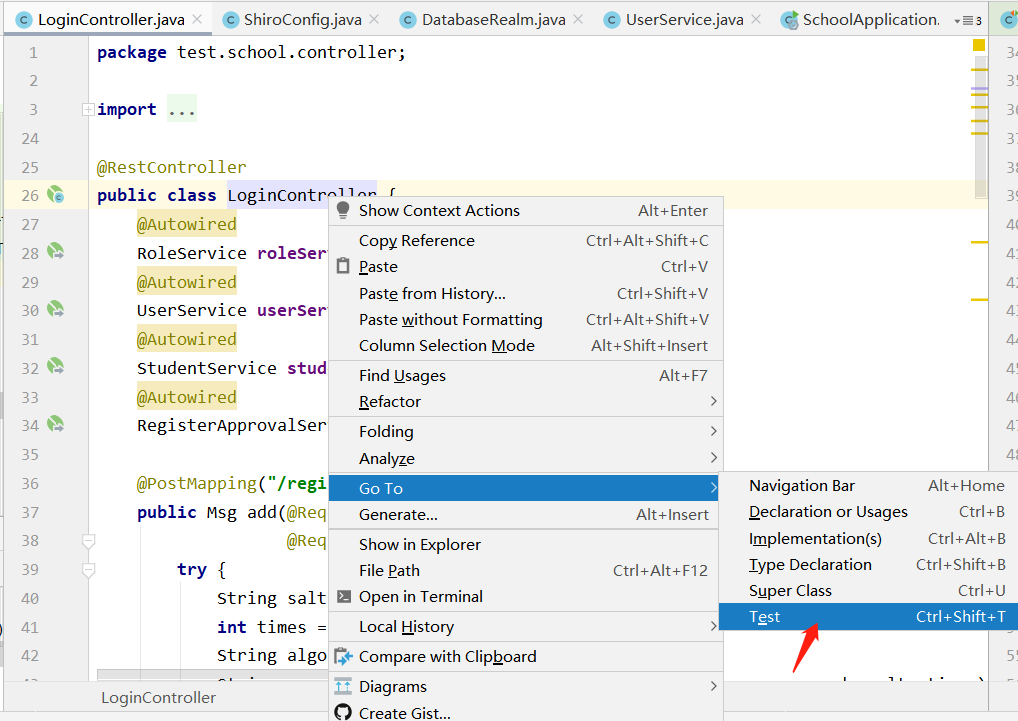Close the UserService.java tab
The width and height of the screenshot is (1018, 721).
click(x=756, y=19)
